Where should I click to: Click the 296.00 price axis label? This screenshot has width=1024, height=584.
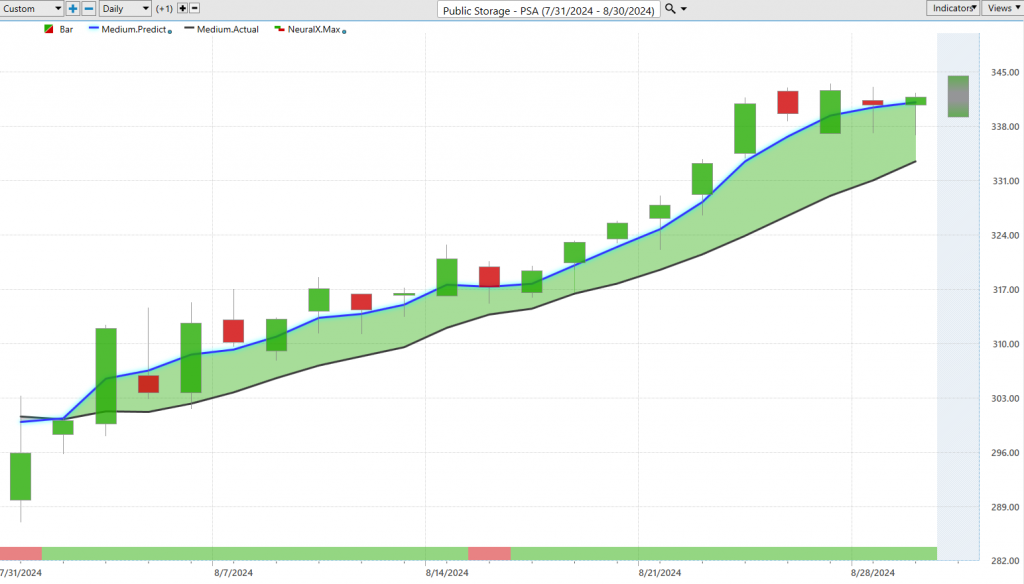(1005, 452)
